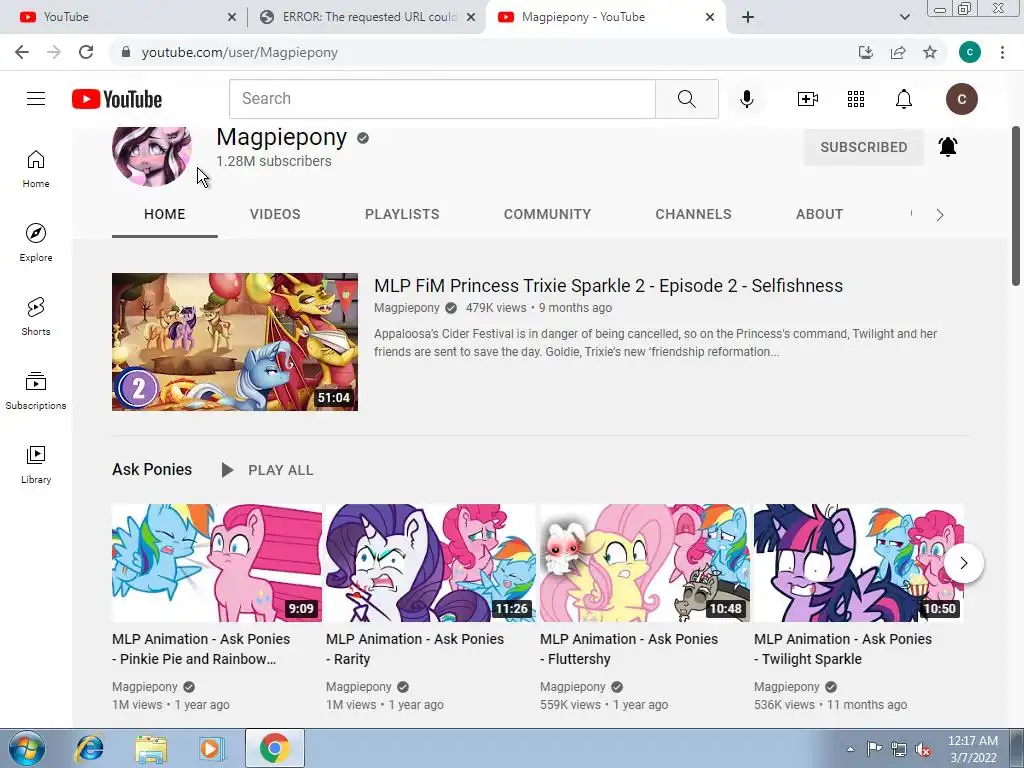Open the tab search dropdown arrow
The width and height of the screenshot is (1024, 768).
[904, 17]
